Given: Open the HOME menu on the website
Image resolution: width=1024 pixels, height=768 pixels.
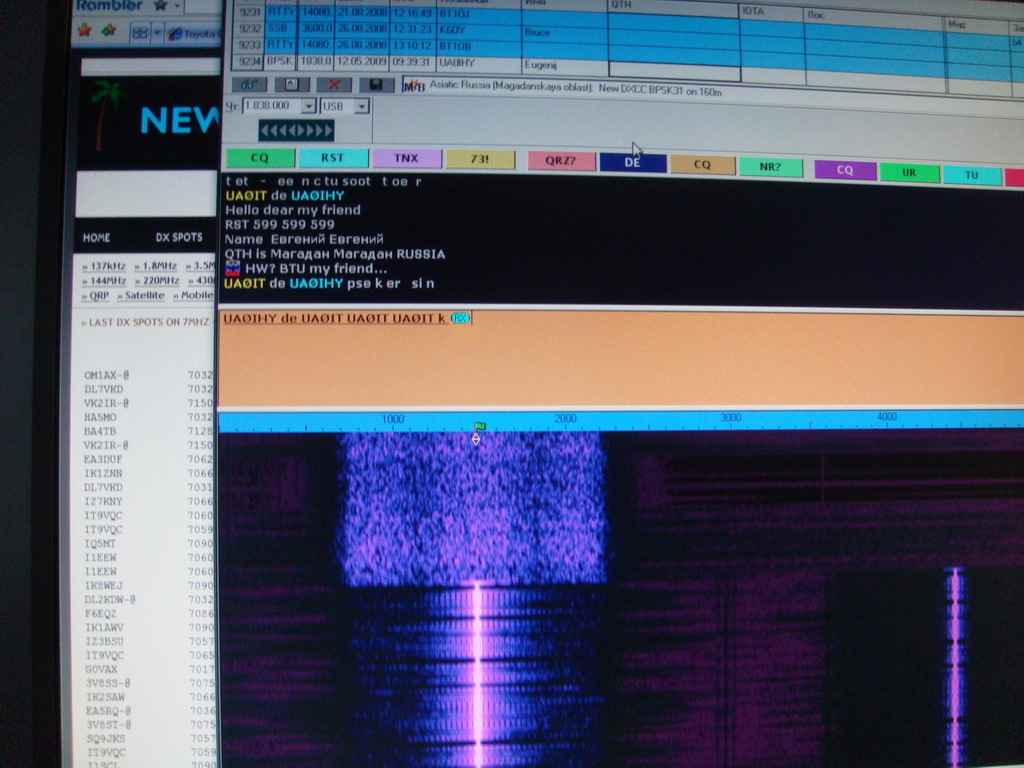Looking at the screenshot, I should tap(97, 238).
